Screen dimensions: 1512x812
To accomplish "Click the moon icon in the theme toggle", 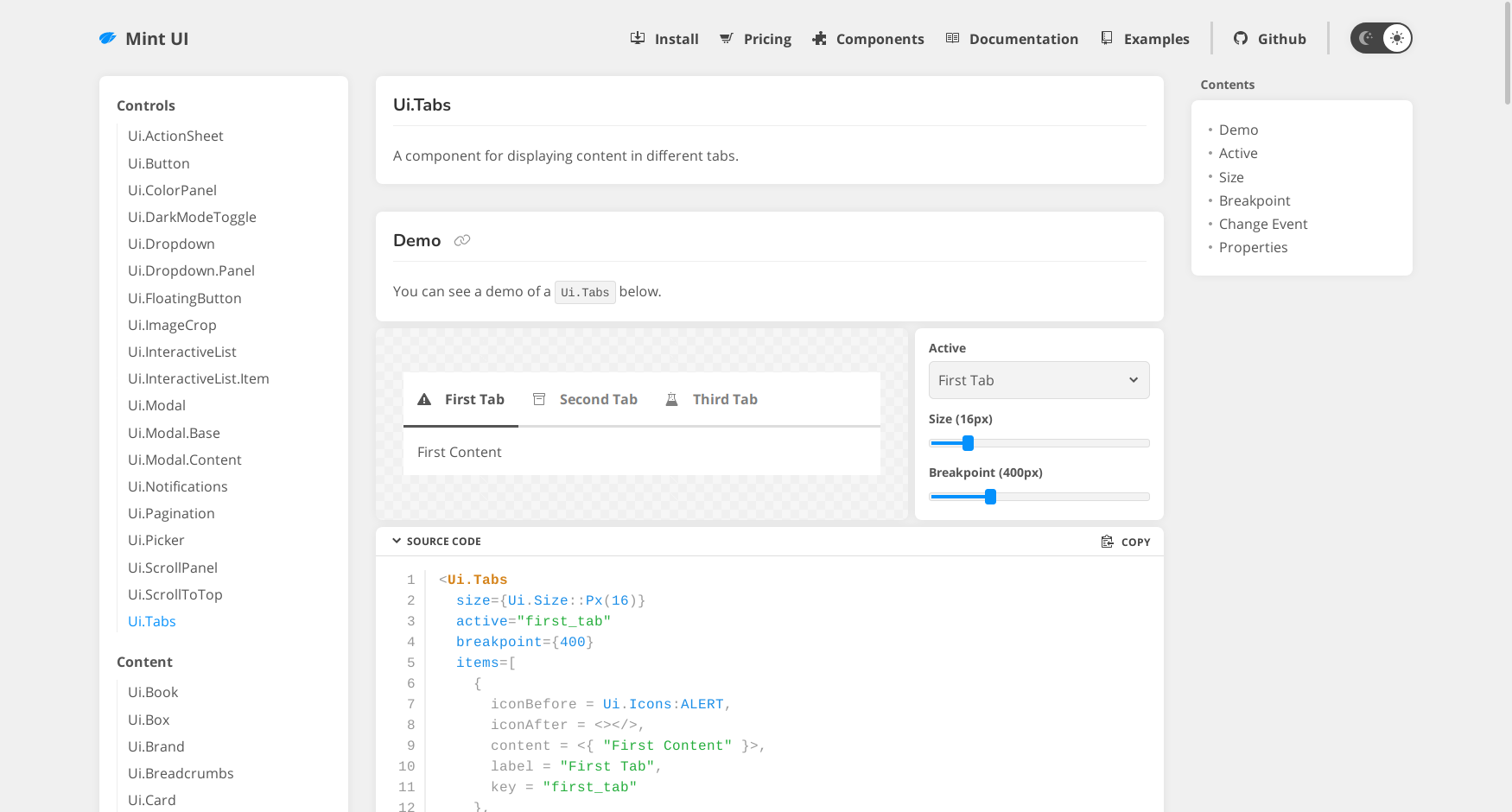I will click(x=1366, y=37).
